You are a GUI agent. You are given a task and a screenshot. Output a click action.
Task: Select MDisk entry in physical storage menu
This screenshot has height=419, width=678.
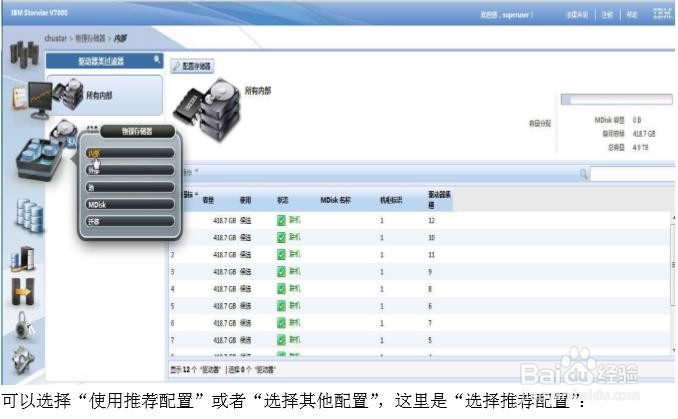(x=130, y=205)
